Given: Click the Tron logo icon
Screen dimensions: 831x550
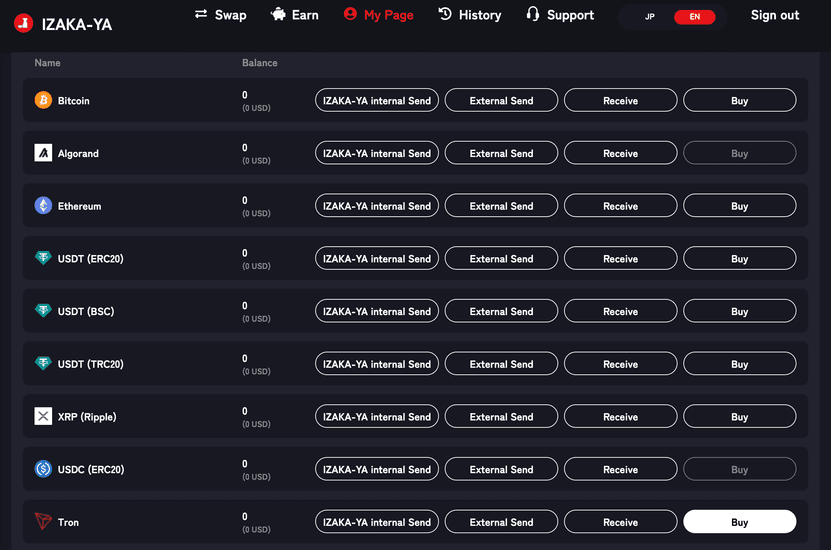Looking at the screenshot, I should tap(43, 521).
